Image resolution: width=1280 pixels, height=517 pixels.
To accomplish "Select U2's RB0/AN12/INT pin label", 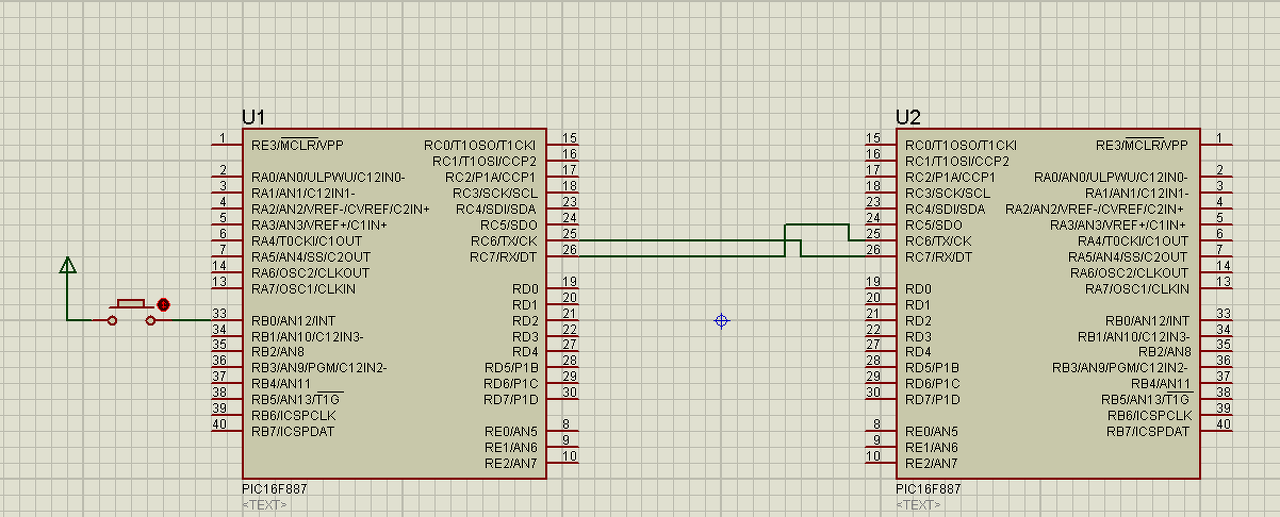I will 1147,320.
